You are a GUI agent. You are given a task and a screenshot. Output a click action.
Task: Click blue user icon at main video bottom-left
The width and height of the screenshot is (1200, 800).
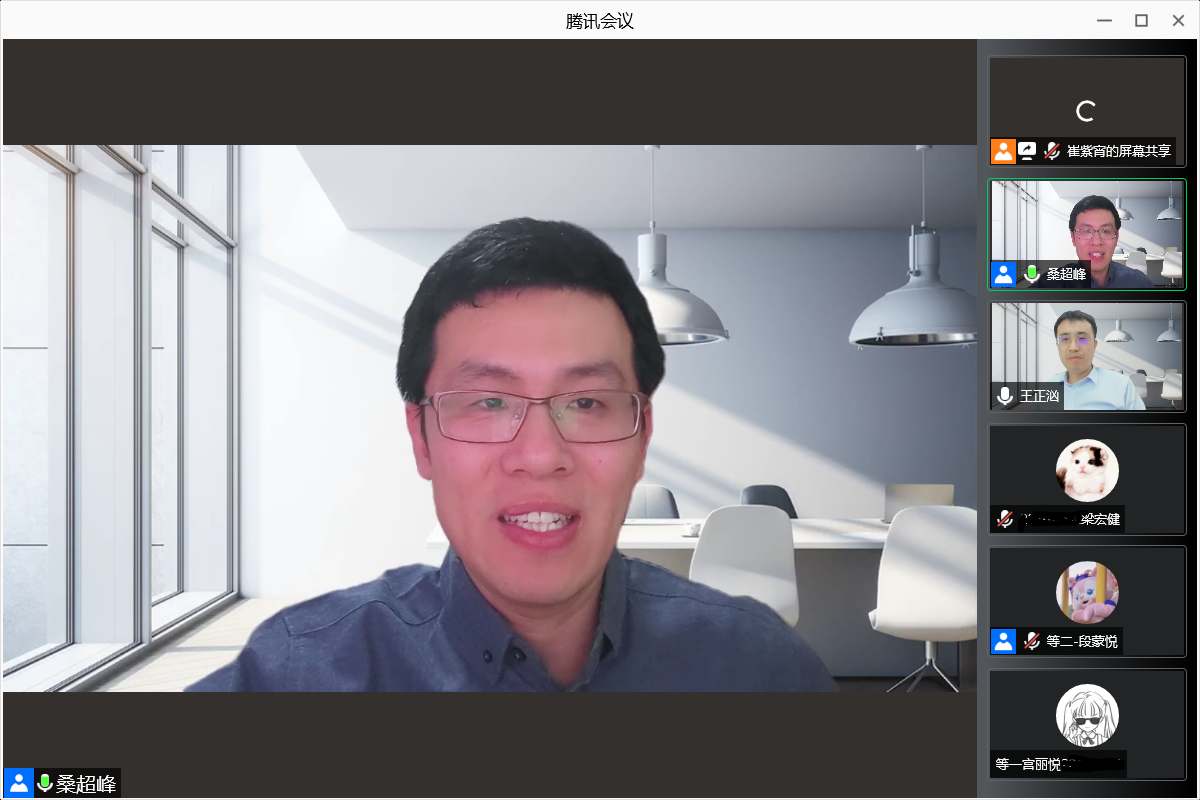(18, 783)
